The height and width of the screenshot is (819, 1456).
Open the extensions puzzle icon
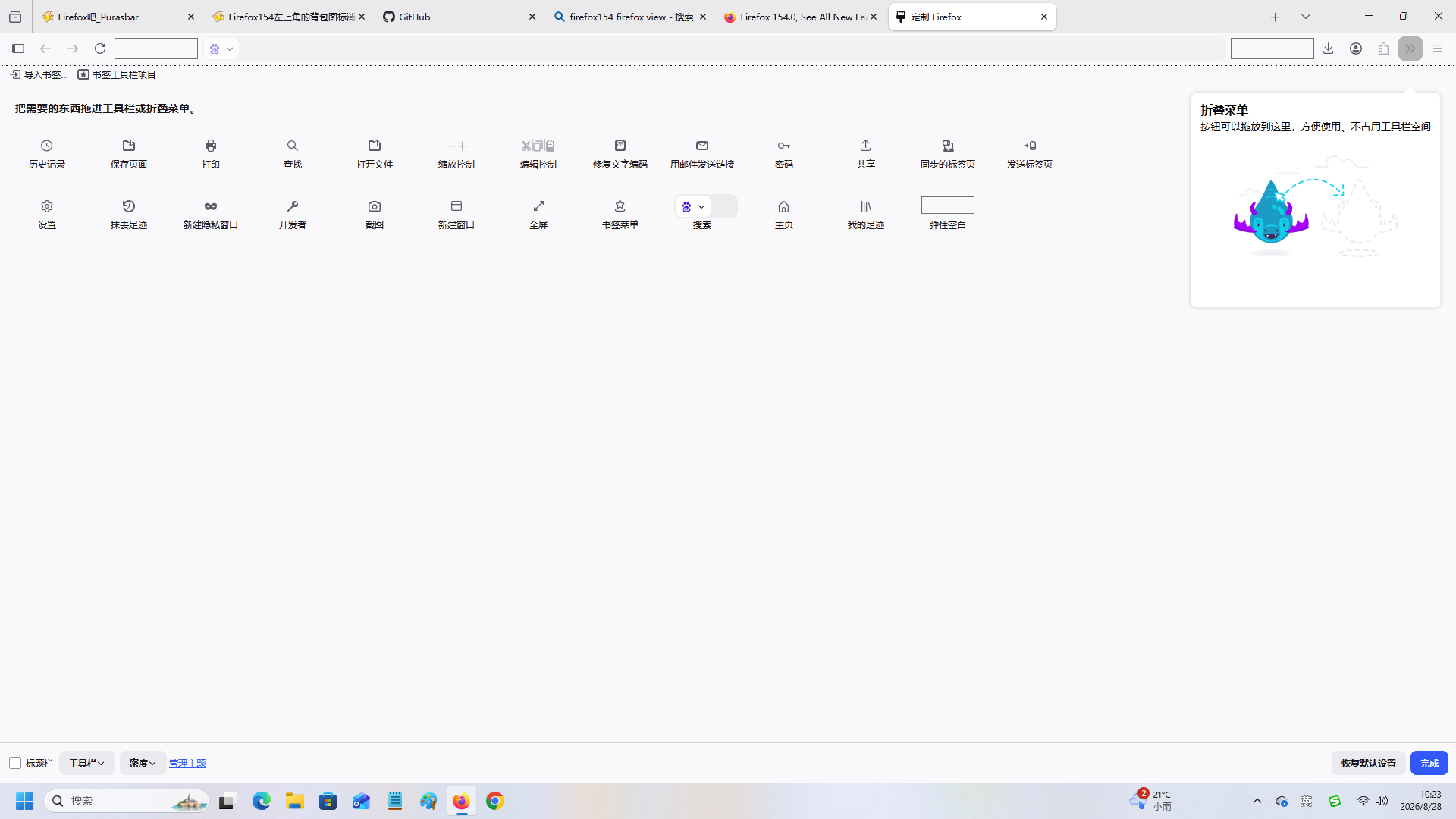(x=1383, y=49)
